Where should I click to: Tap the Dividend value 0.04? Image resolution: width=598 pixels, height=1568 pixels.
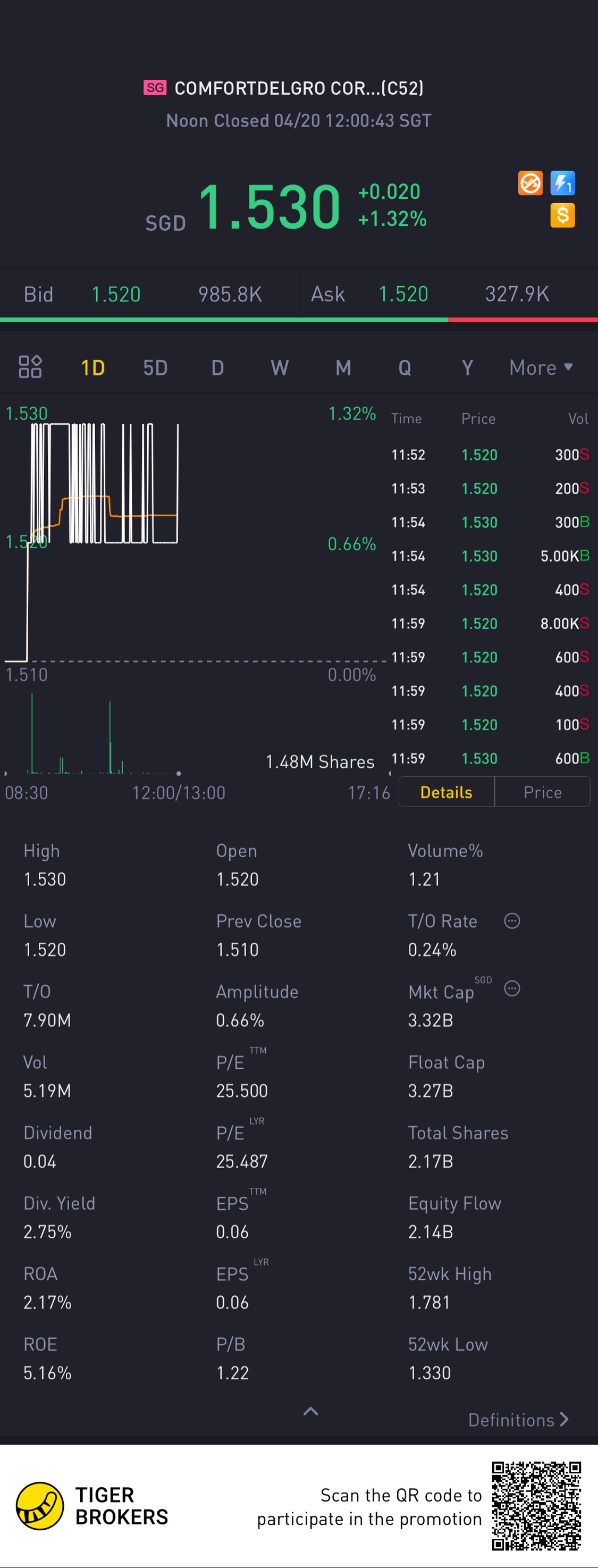pos(39,1162)
